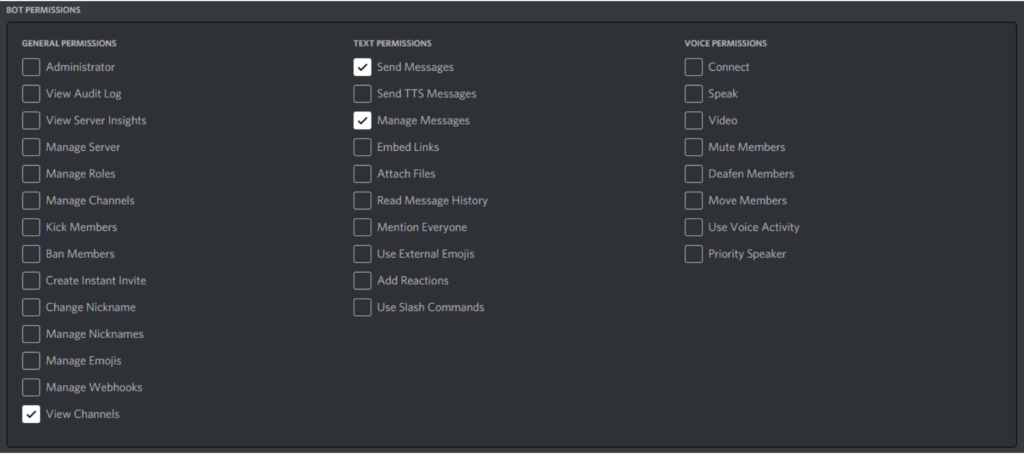Select the Ban Members checkbox
Image resolution: width=1024 pixels, height=454 pixels.
(31, 254)
